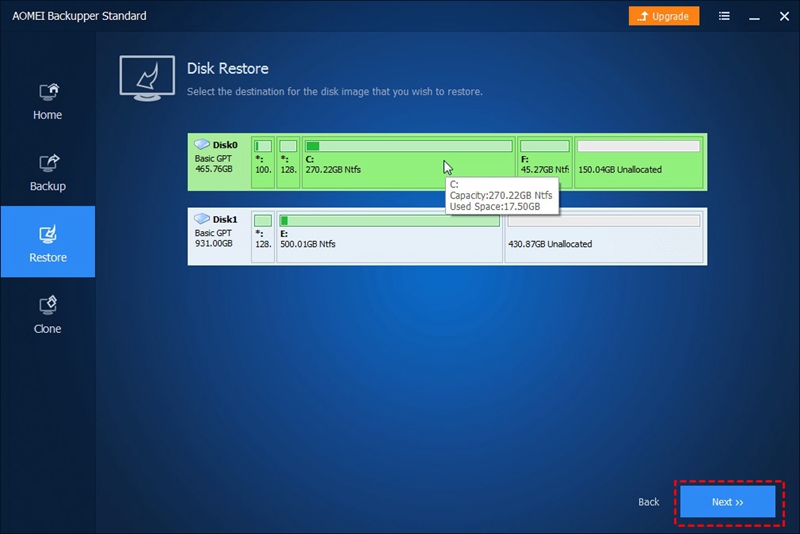Close the AOMEI Backupper window

784,16
